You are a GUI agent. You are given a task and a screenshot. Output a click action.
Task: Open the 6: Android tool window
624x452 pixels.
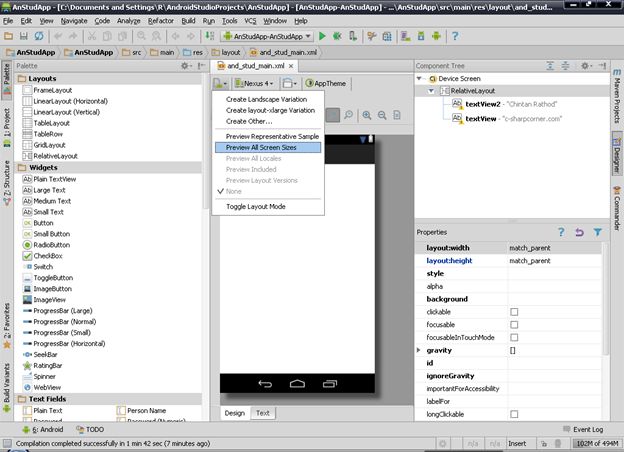click(x=43, y=429)
